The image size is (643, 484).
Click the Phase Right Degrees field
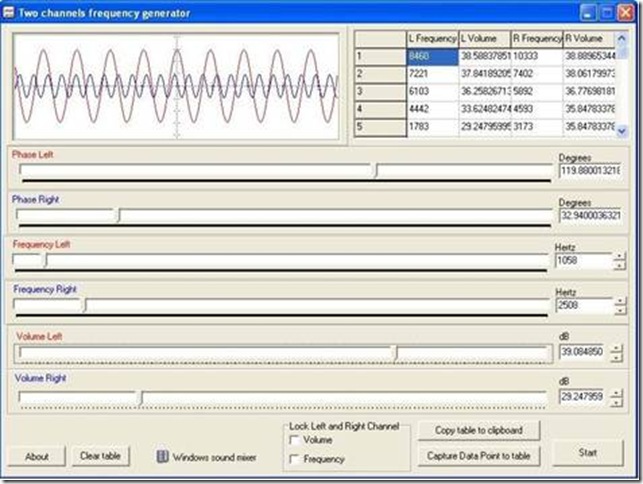[589, 215]
